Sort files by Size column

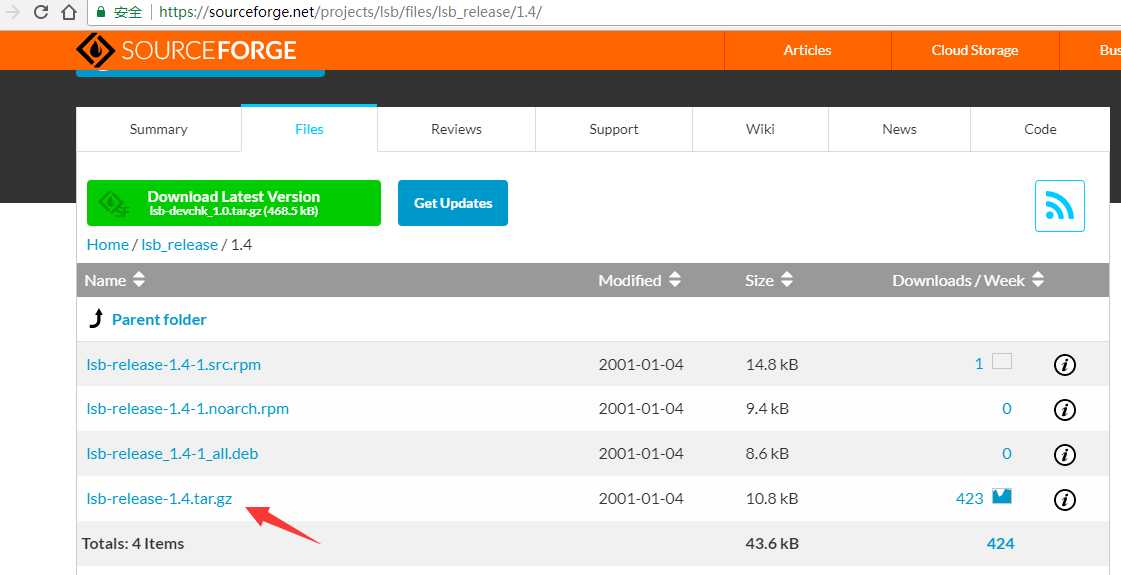tap(769, 280)
